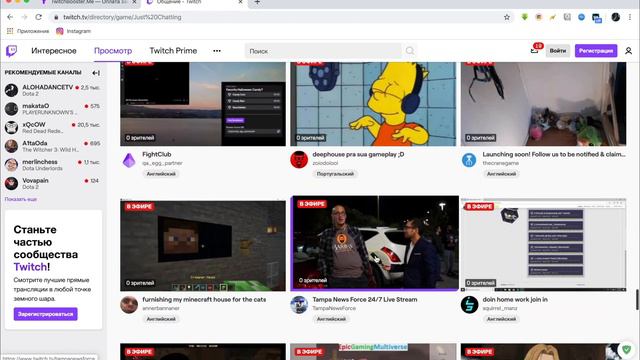
Task: Open the Twitch home logo
Action: pos(11,51)
